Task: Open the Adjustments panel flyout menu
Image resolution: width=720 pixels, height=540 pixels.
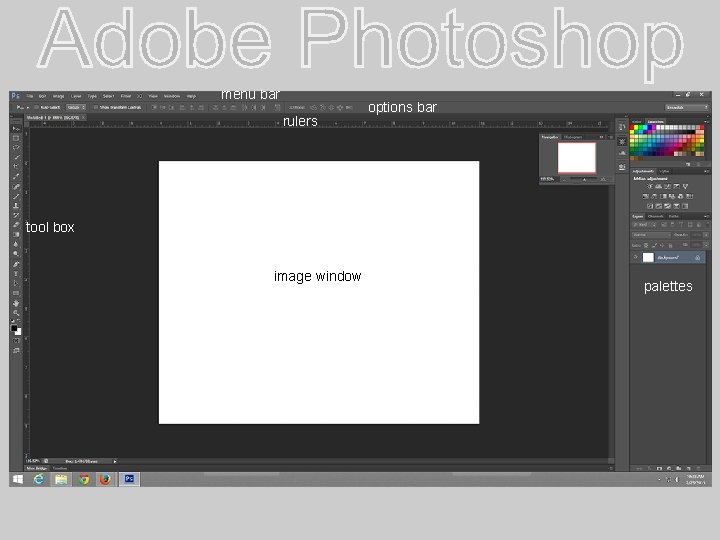Action: [x=706, y=171]
